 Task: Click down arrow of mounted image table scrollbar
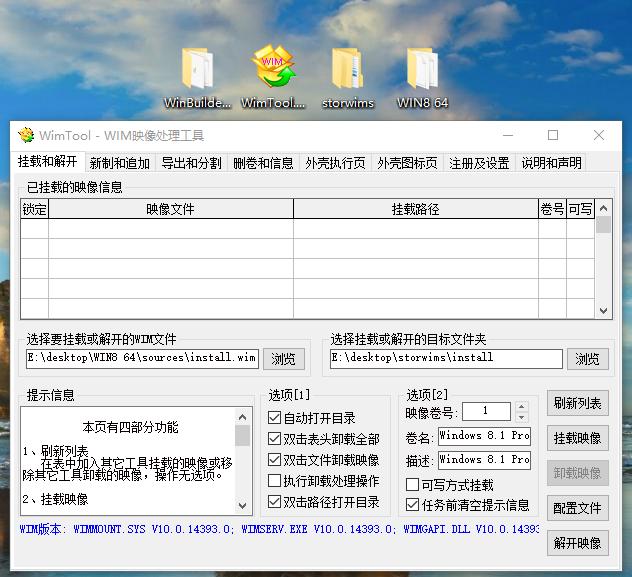[603, 311]
